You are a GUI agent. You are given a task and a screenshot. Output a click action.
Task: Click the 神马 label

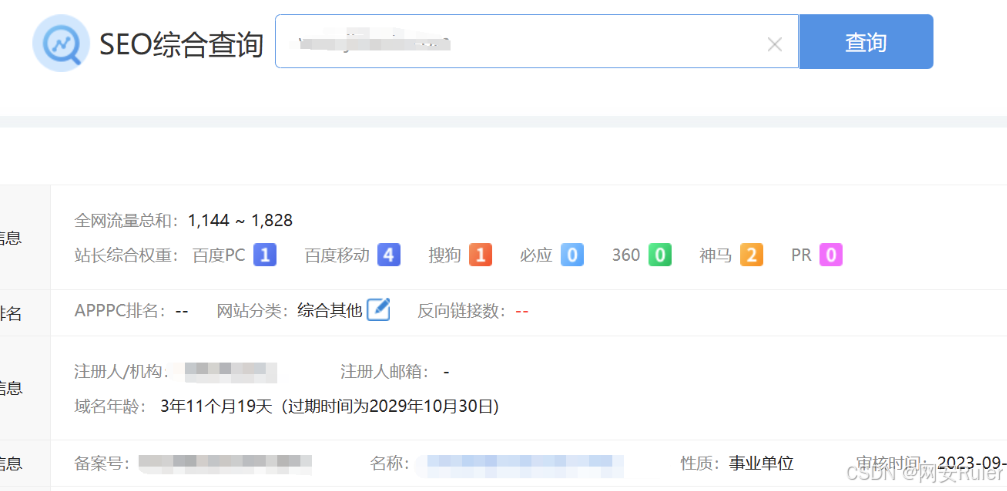[x=716, y=255]
